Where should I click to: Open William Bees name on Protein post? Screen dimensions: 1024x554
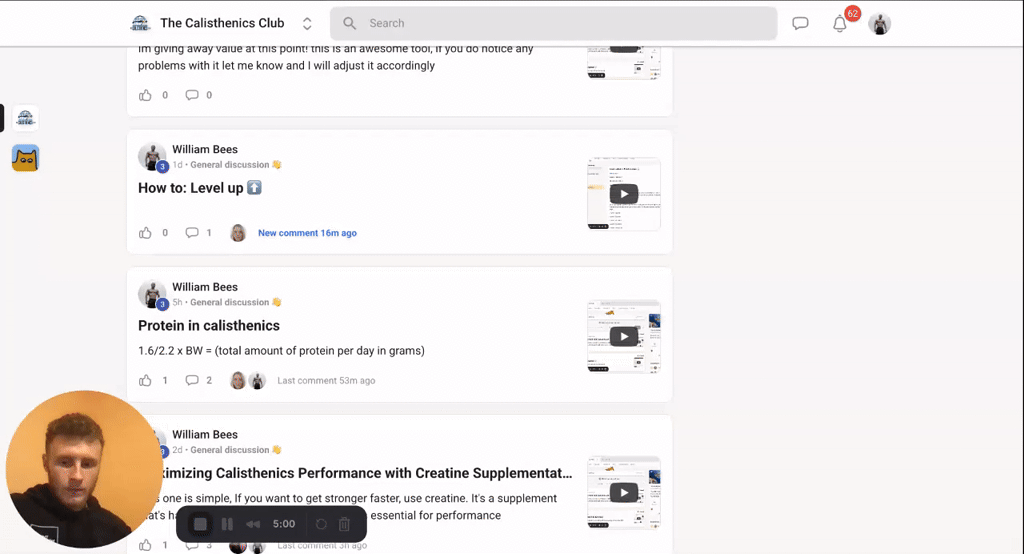(204, 287)
